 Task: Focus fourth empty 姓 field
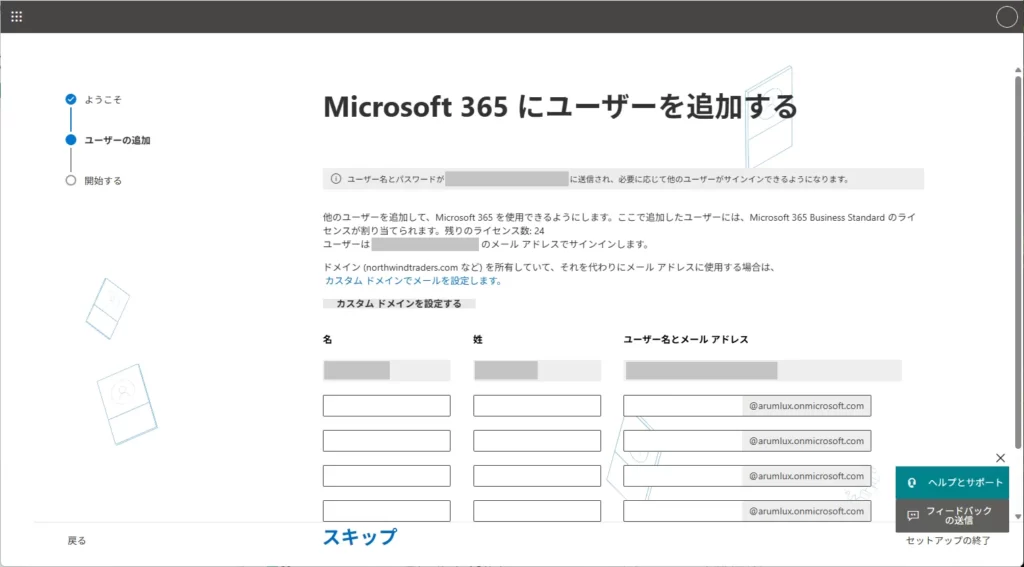click(537, 511)
